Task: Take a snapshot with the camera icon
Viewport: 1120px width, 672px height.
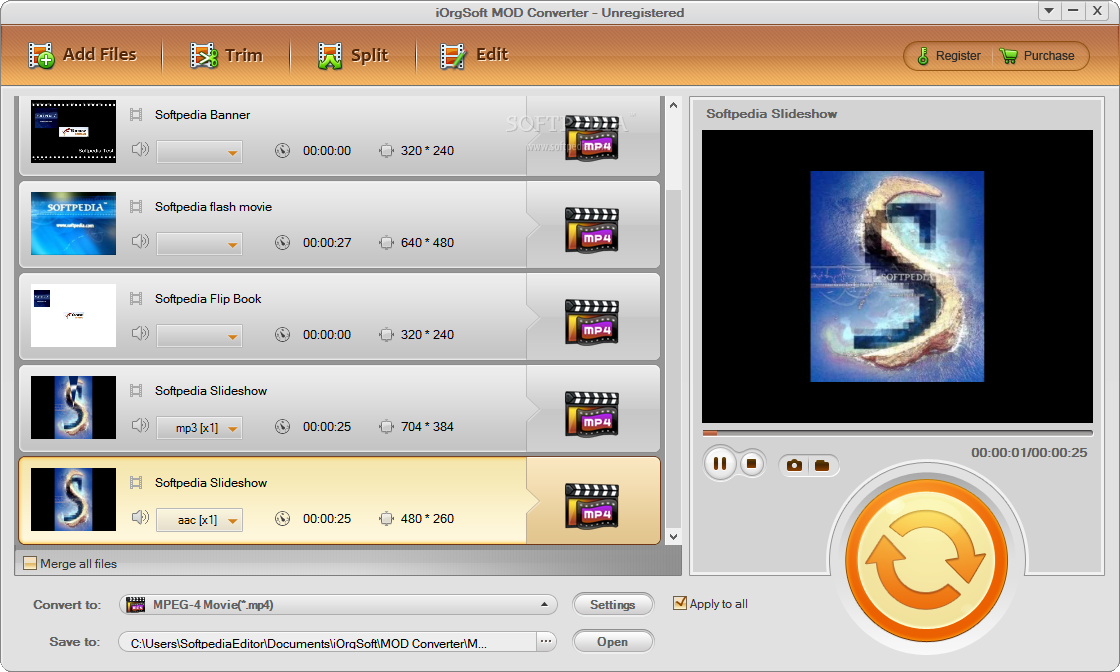Action: point(794,466)
